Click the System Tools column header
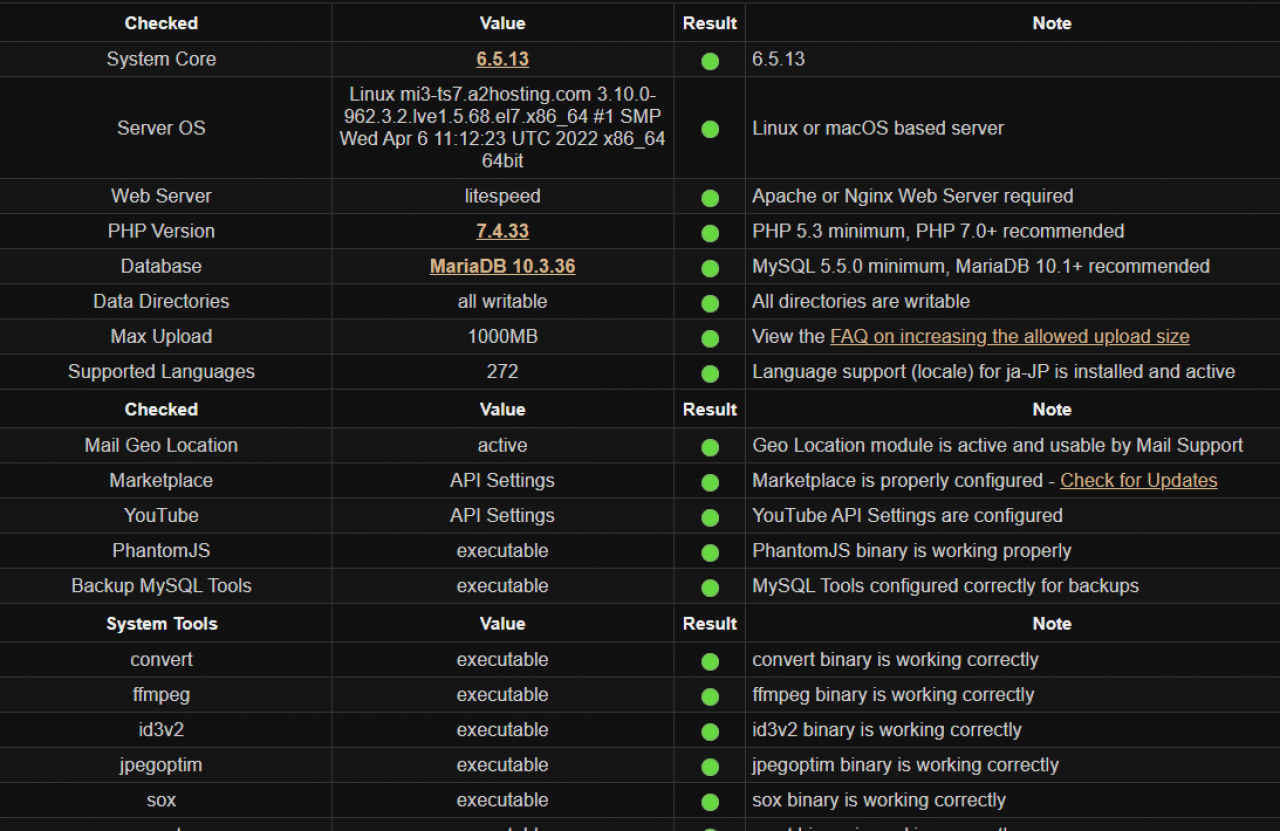Viewport: 1280px width, 831px height. pyautogui.click(x=161, y=623)
